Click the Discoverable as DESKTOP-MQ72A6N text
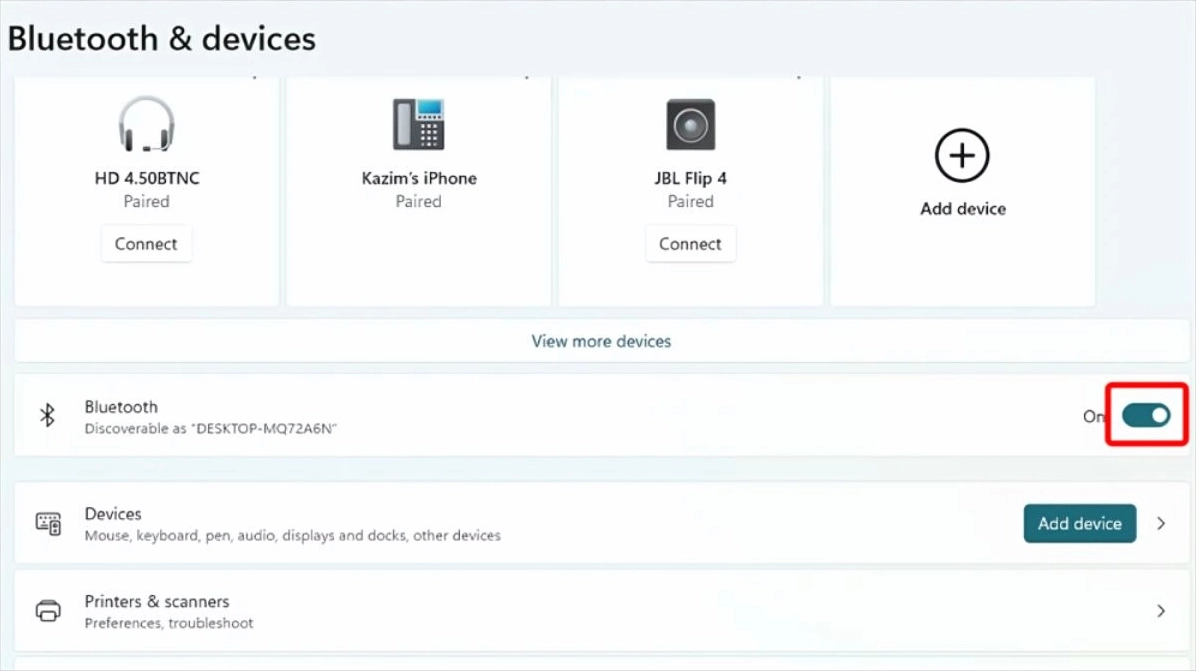 [x=211, y=428]
